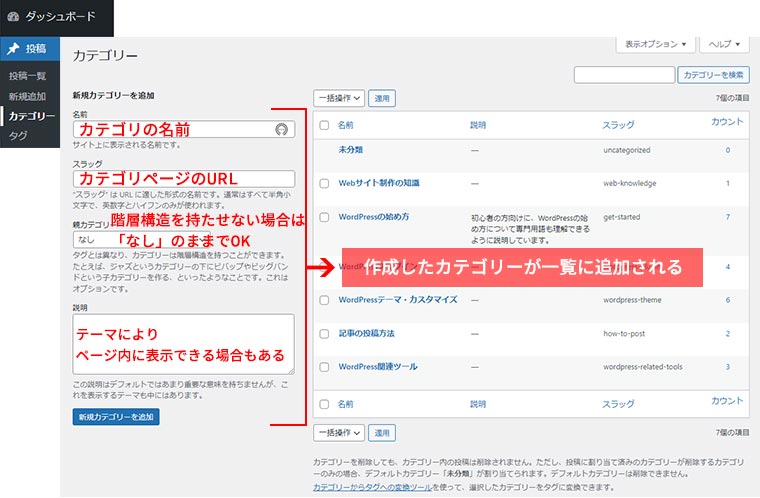Open the bottom 一括操作 dropdown
This screenshot has width=760, height=498.
pos(339,433)
